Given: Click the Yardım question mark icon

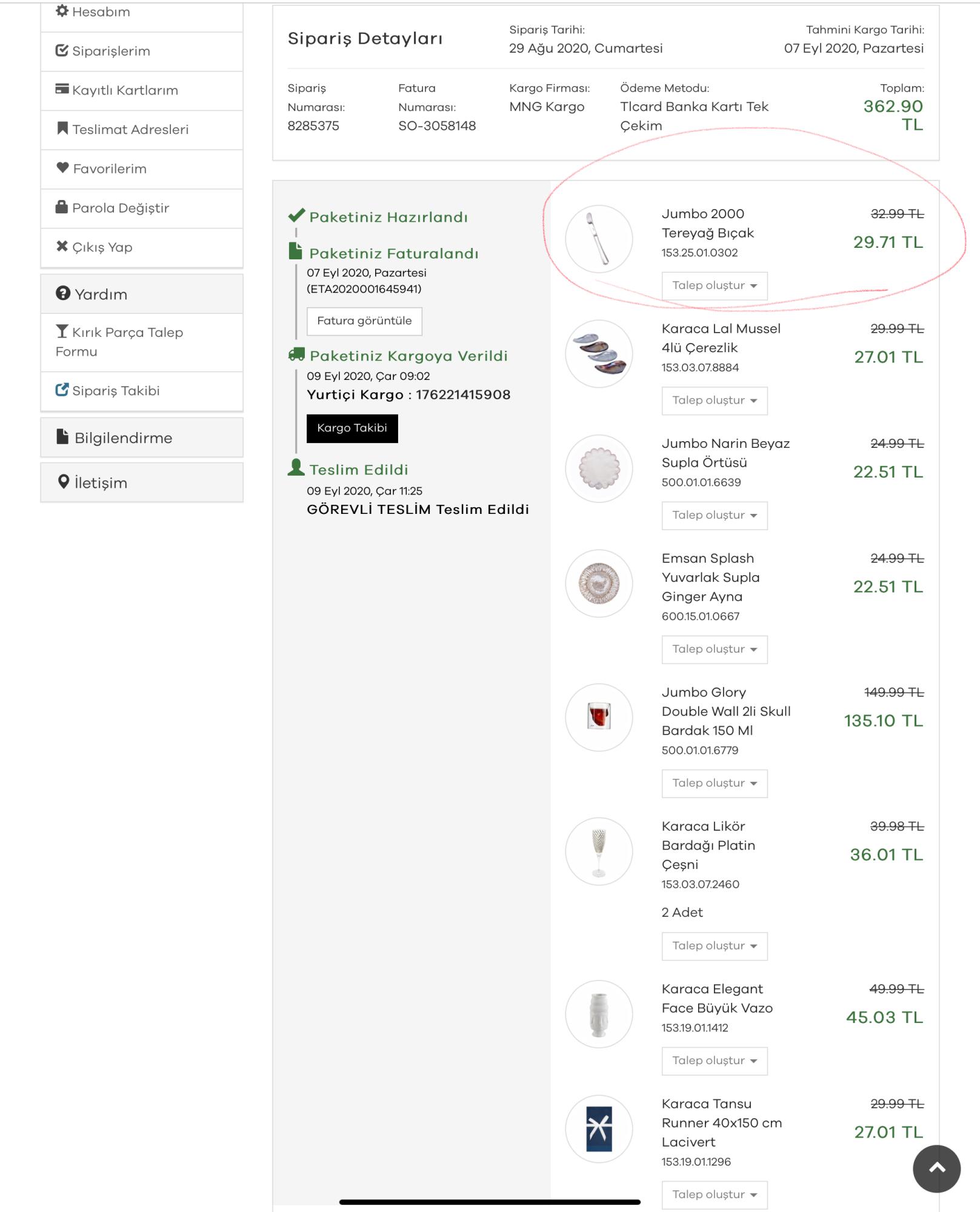Looking at the screenshot, I should 63,293.
